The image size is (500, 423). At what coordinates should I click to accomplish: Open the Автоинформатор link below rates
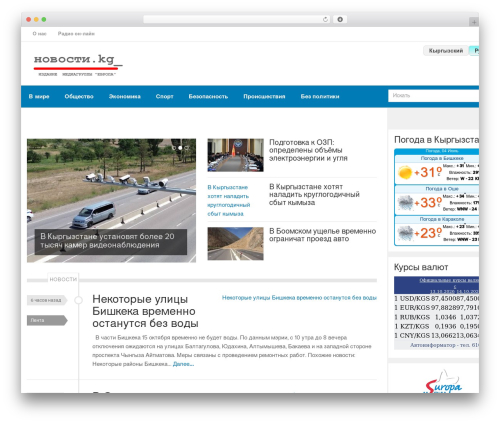coord(444,345)
